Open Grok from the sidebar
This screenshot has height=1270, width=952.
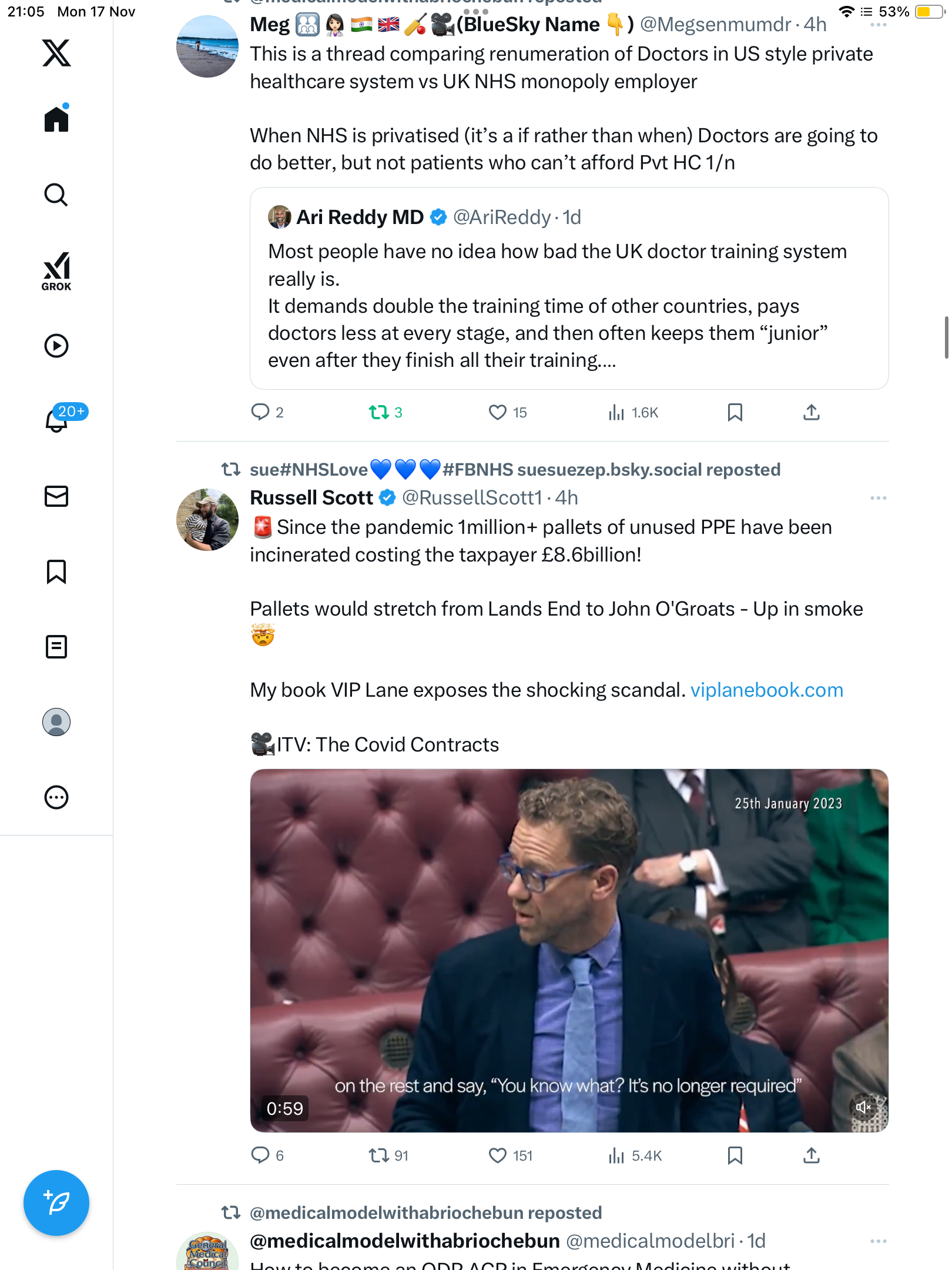[x=56, y=271]
